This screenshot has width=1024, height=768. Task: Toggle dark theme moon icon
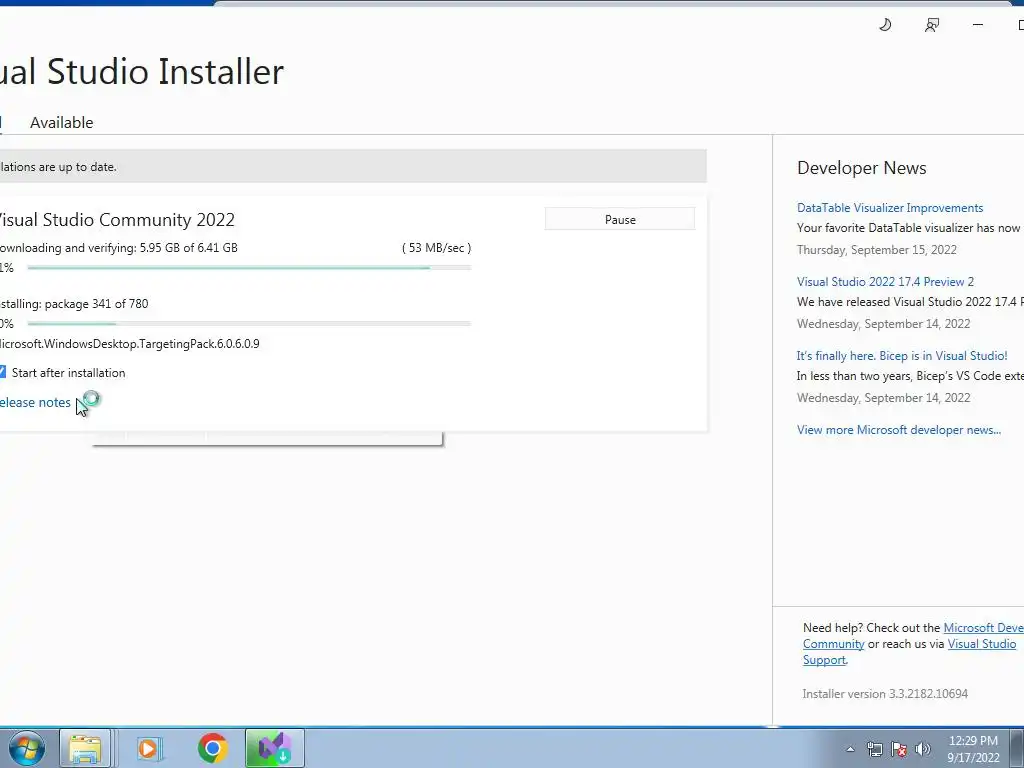pyautogui.click(x=885, y=25)
